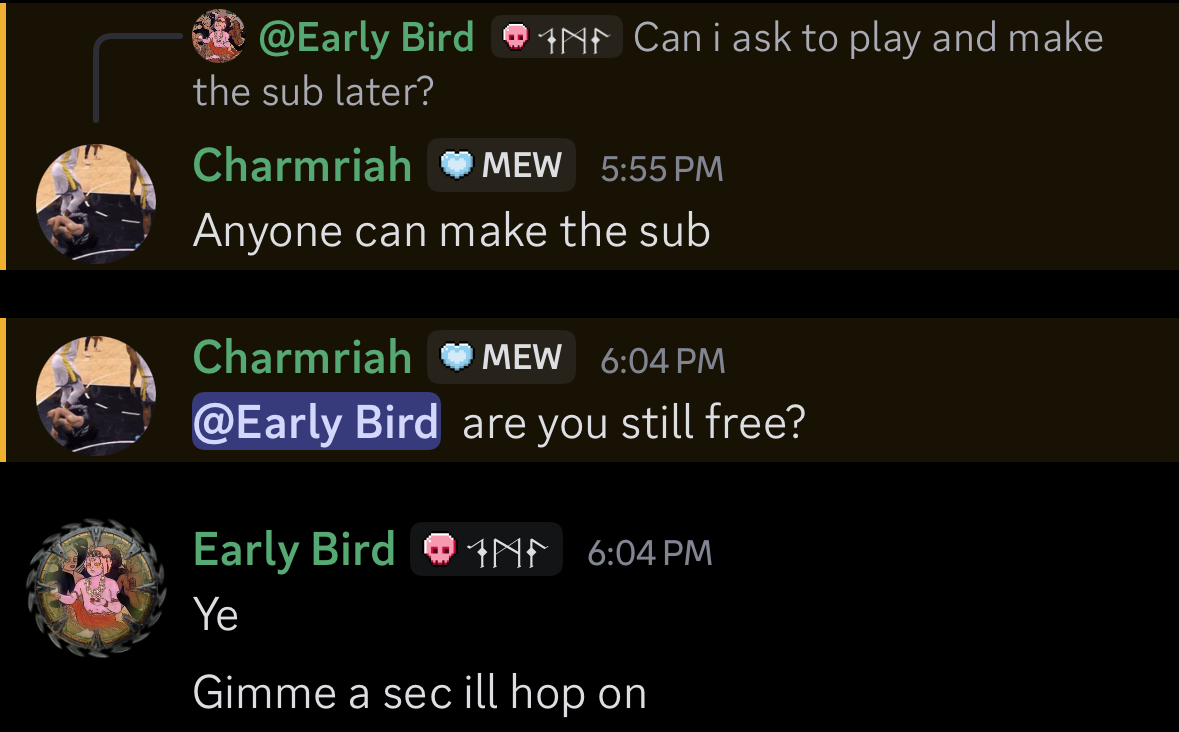Click the 6:04 PM timestamp next to Early Bird
This screenshot has height=732, width=1179.
pyautogui.click(x=650, y=552)
